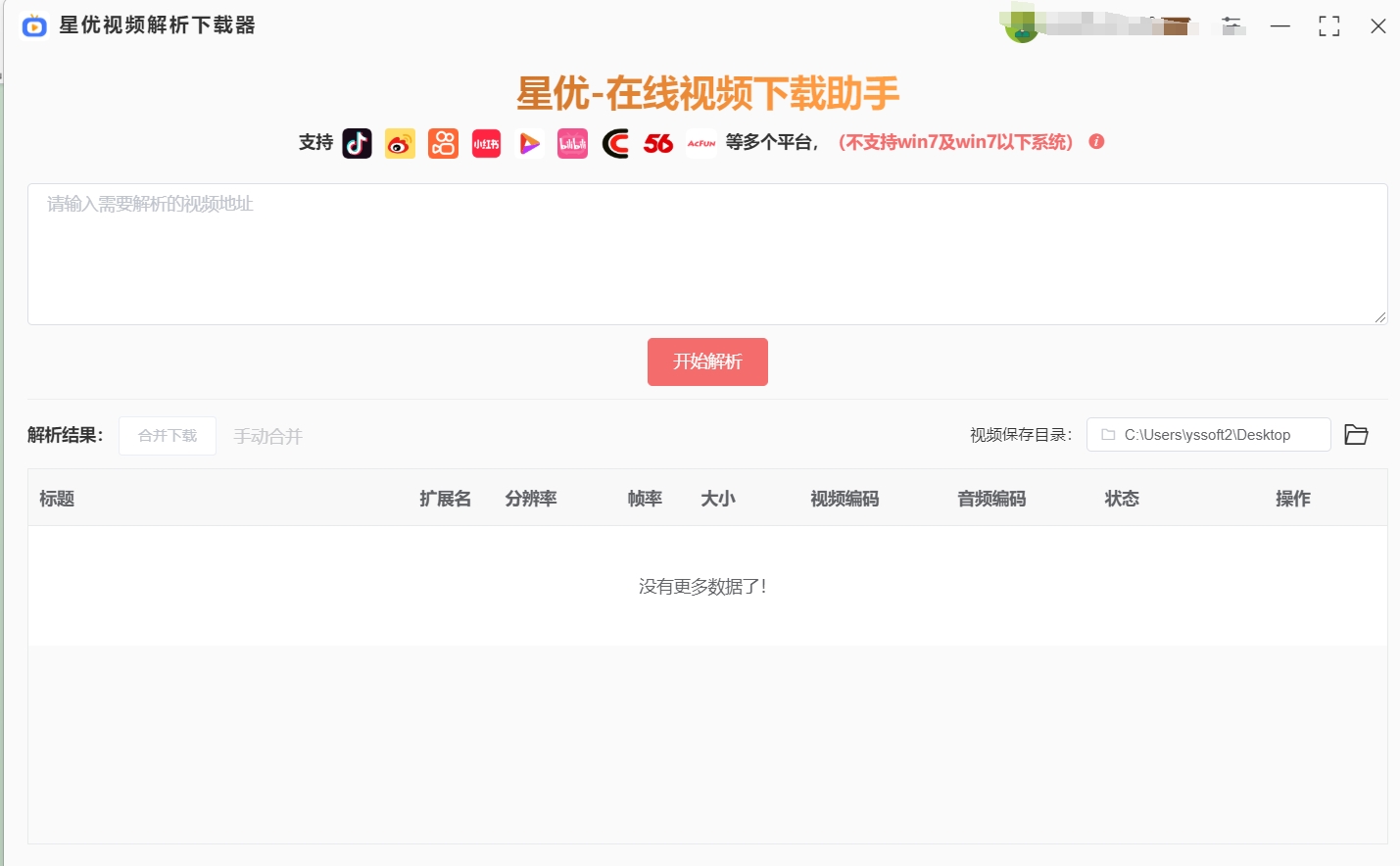
Task: Click the folder icon to browse save directory
Action: point(1357,434)
